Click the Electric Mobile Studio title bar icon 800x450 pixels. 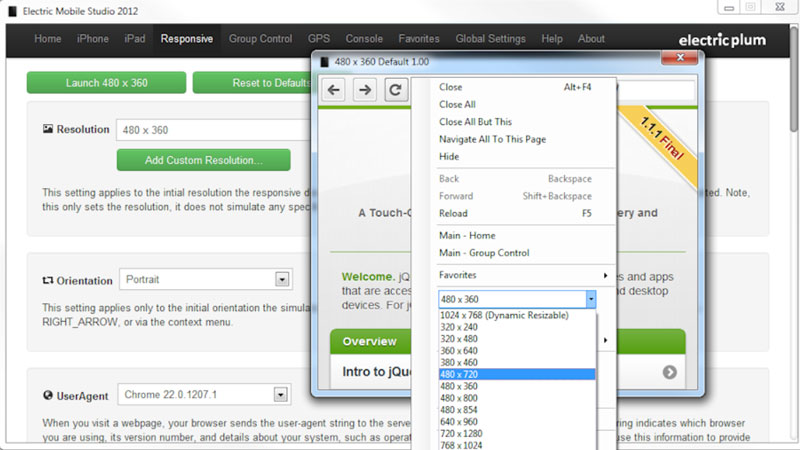click(12, 11)
